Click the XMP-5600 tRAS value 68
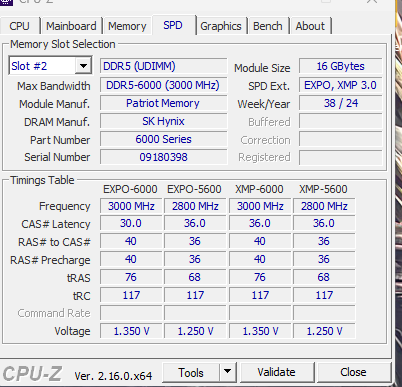 tap(324, 277)
